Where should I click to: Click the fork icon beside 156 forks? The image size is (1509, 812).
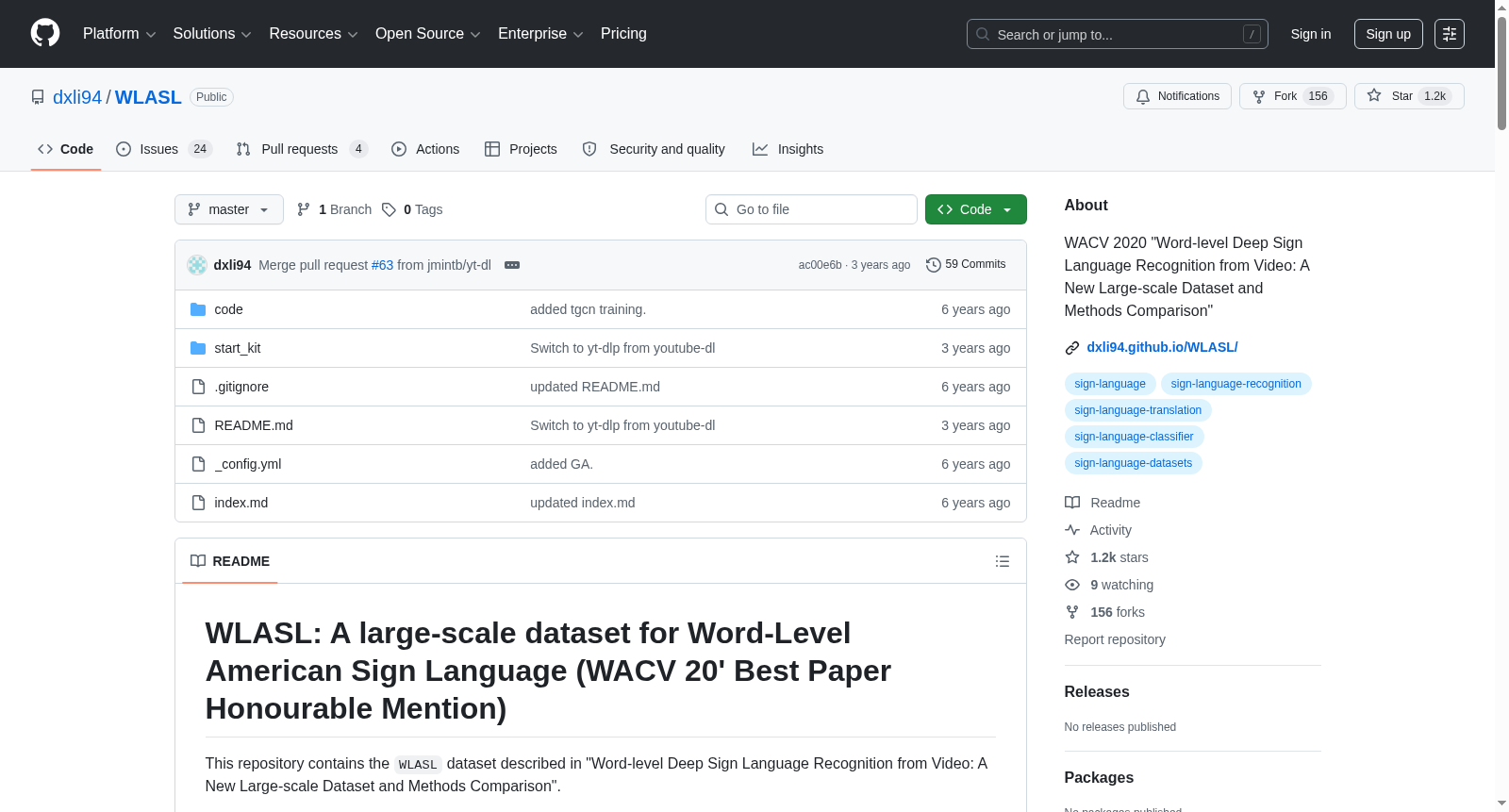(x=1072, y=612)
